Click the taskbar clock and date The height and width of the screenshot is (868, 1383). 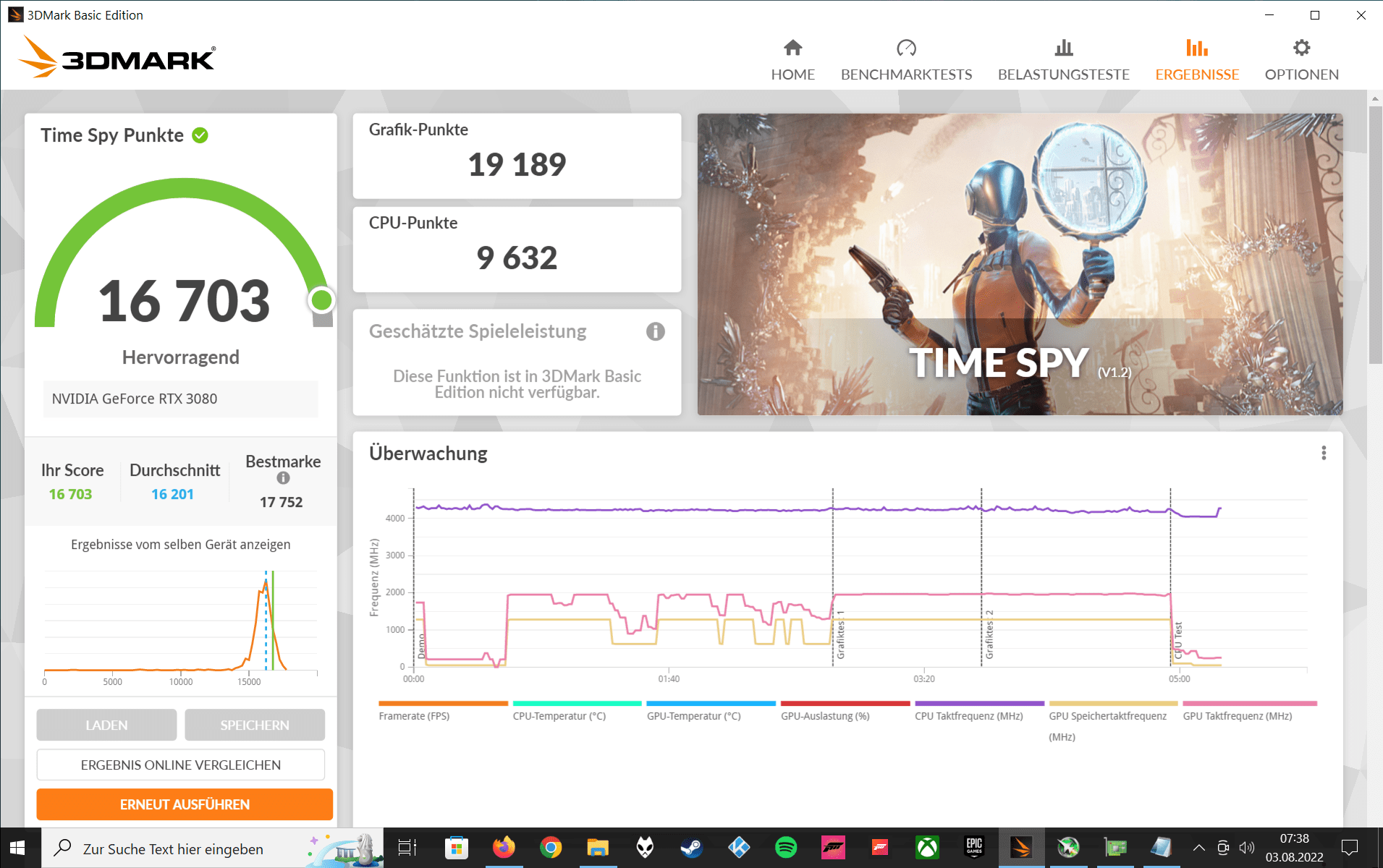pos(1294,848)
